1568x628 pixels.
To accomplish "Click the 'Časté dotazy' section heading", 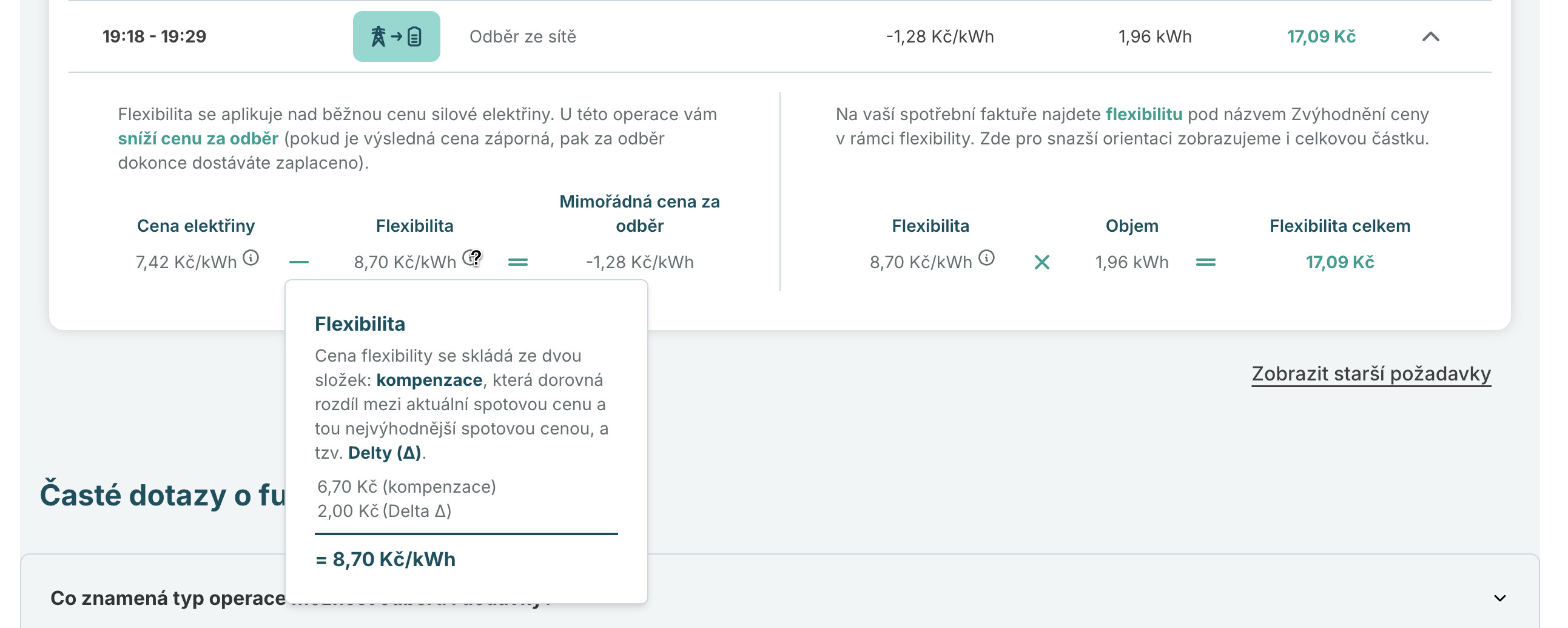I will point(163,495).
